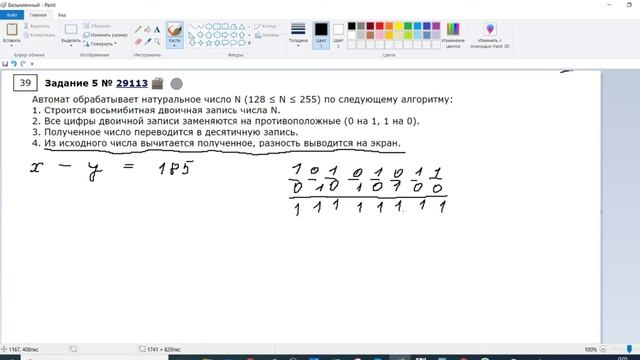Select the Magnifier tool

(157, 42)
